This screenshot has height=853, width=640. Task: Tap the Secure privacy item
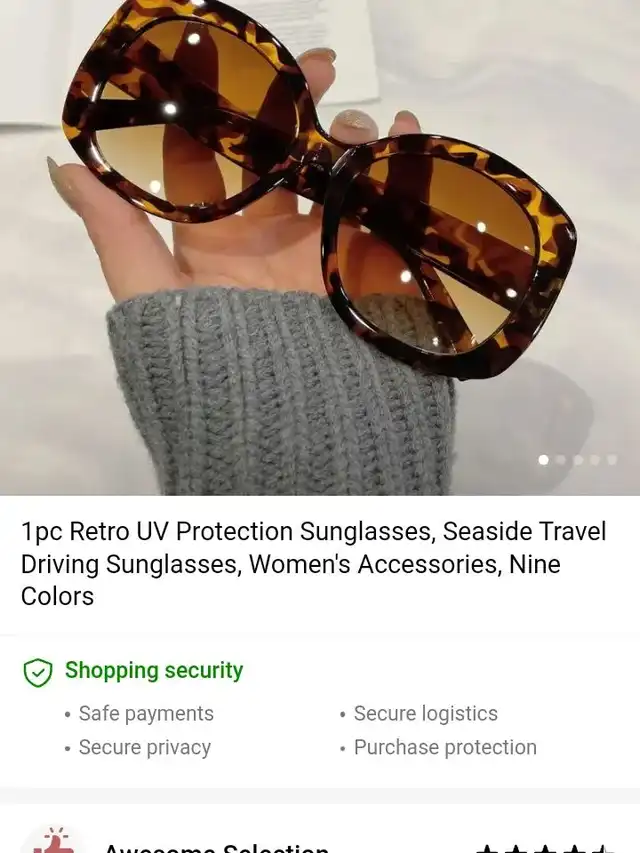[145, 747]
